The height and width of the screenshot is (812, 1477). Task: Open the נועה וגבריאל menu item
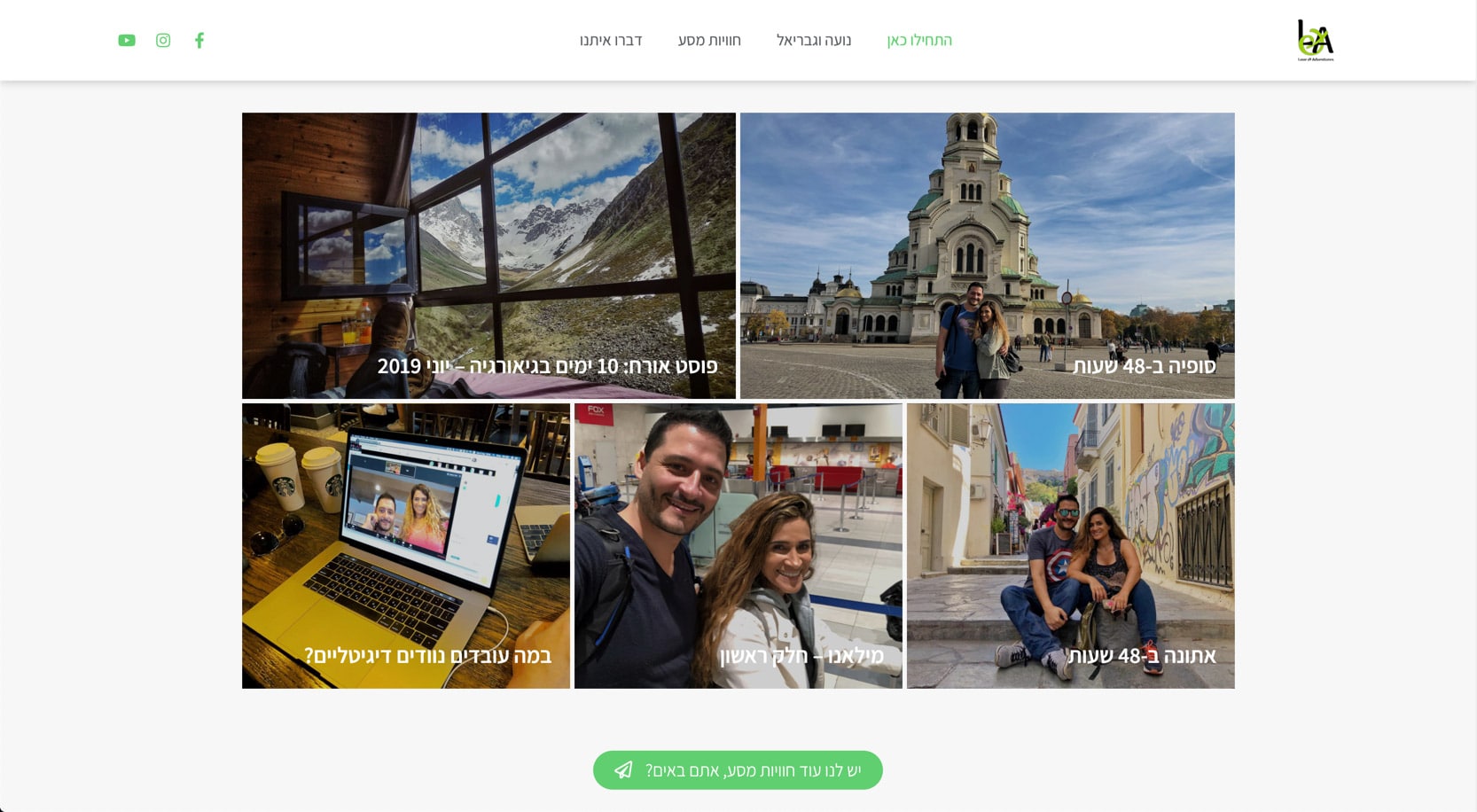tap(814, 41)
